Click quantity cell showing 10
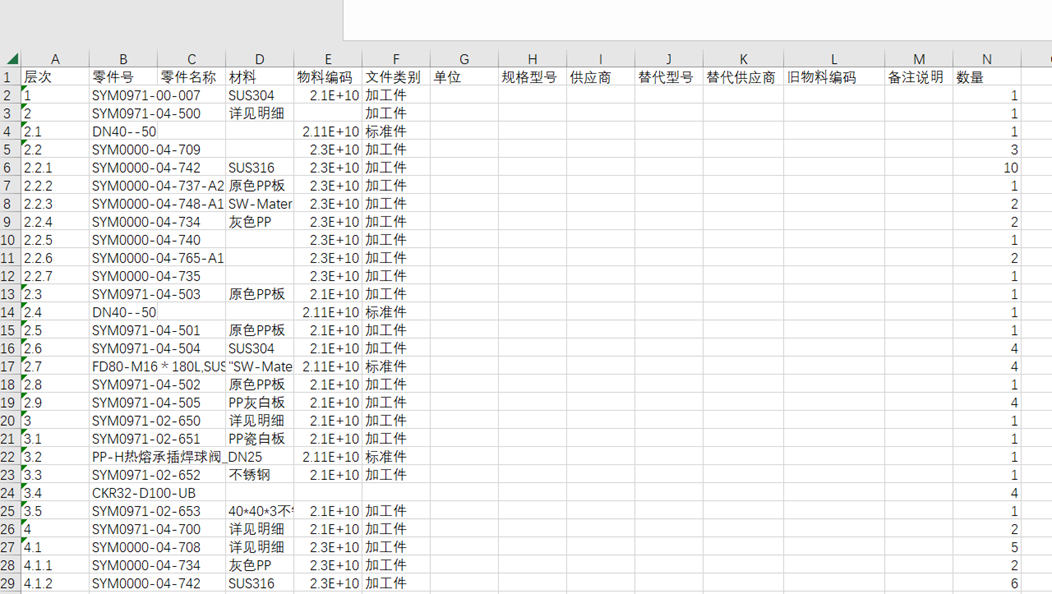1052x594 pixels. [987, 168]
